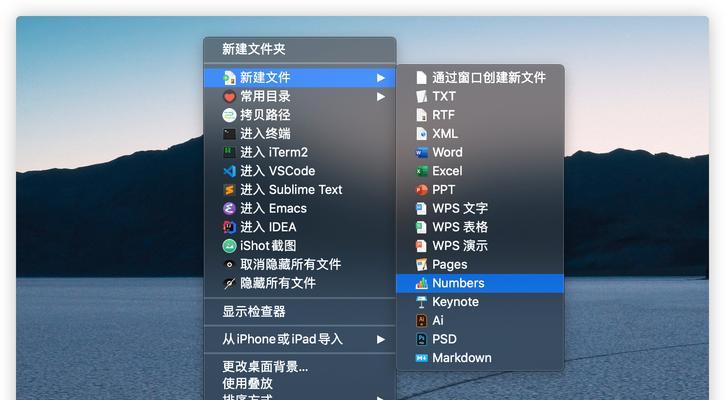Click the PowerPoint PPT icon
725x400 pixels.
pos(421,190)
